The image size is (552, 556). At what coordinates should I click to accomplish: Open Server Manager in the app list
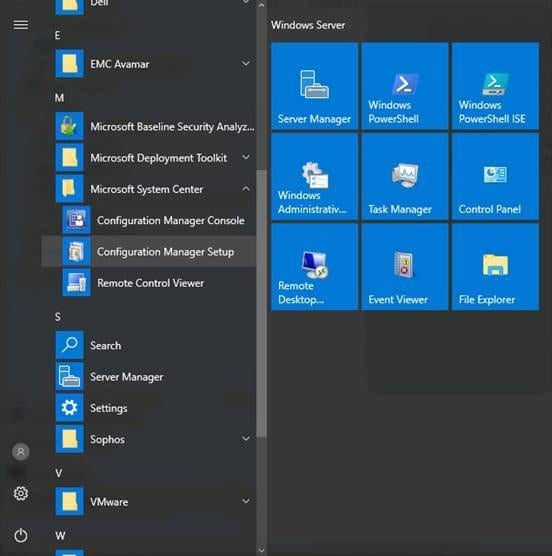[149, 377]
